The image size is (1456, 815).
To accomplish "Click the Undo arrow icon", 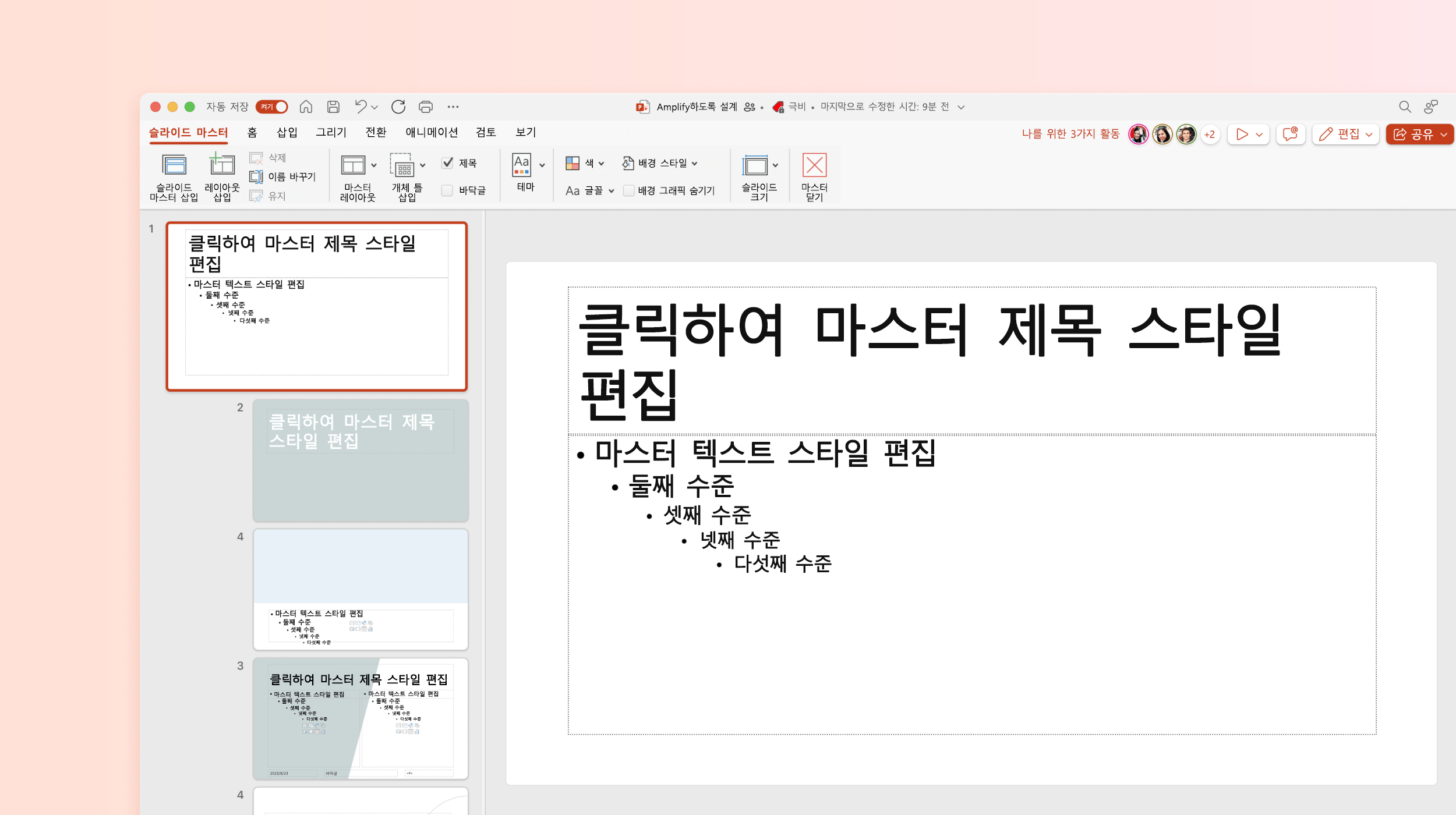I will (x=361, y=107).
